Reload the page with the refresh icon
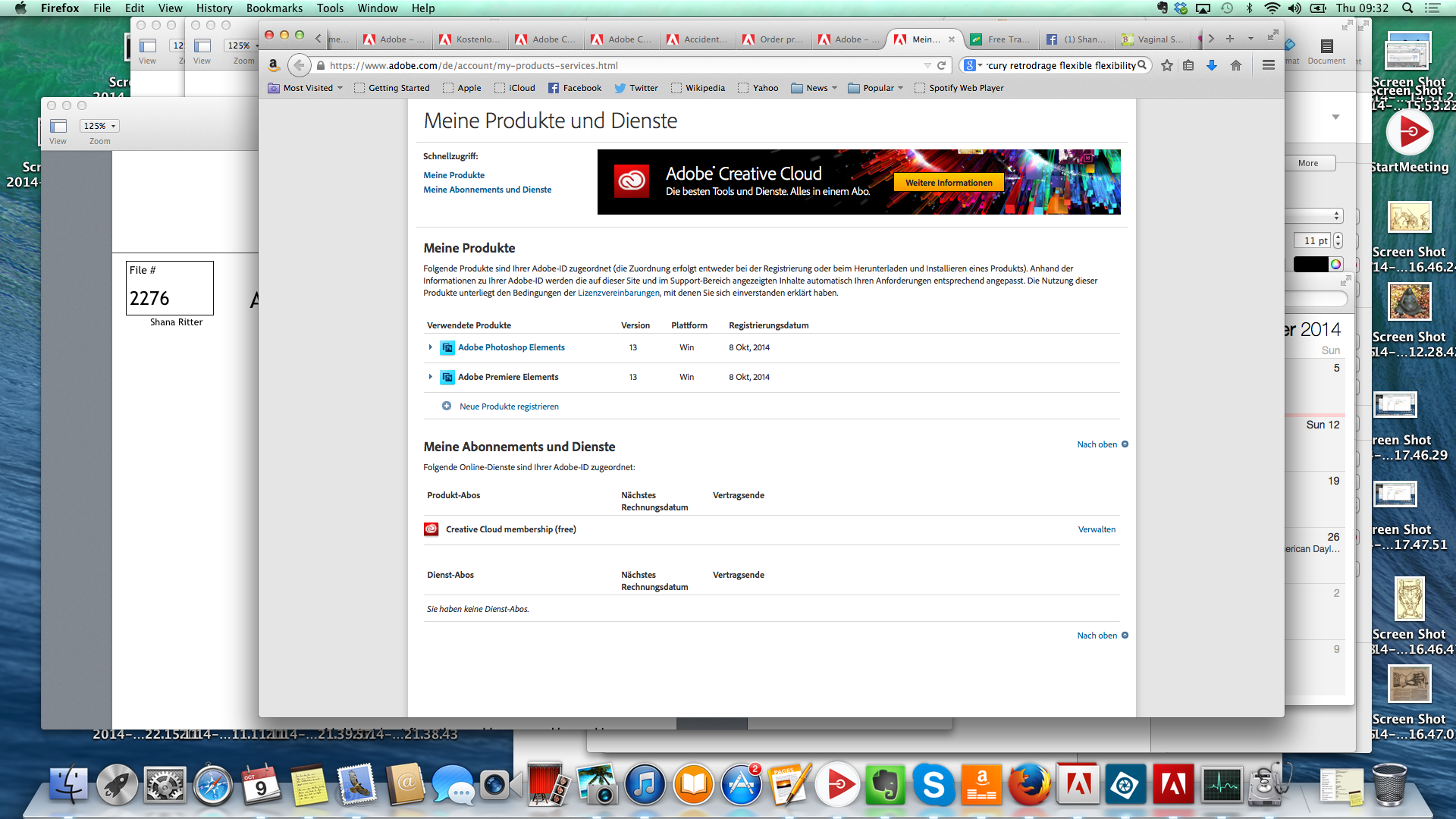Screen dimensions: 1456x819 coord(942,65)
